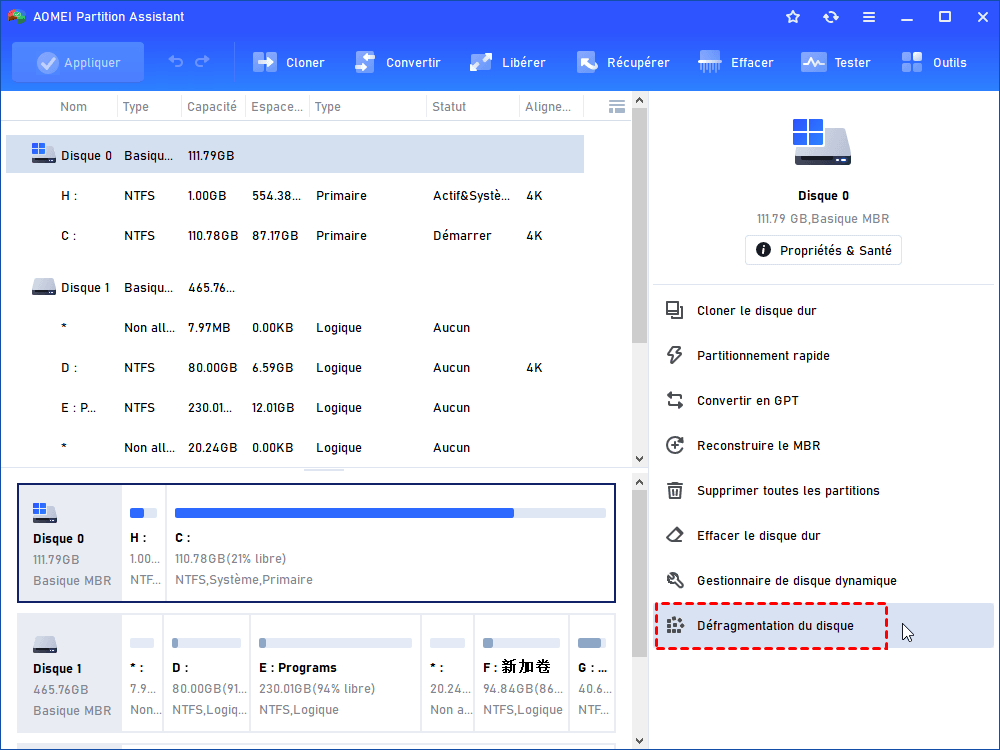
Task: Click disk map scrollbar up arrow
Action: [x=639, y=483]
